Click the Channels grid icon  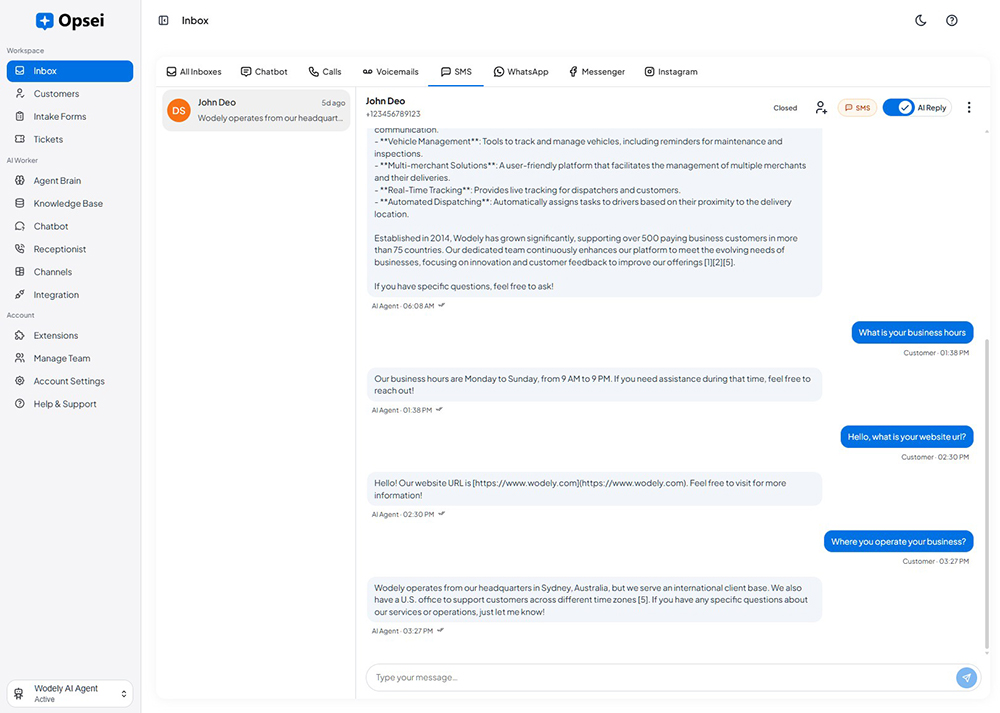pyautogui.click(x=20, y=272)
